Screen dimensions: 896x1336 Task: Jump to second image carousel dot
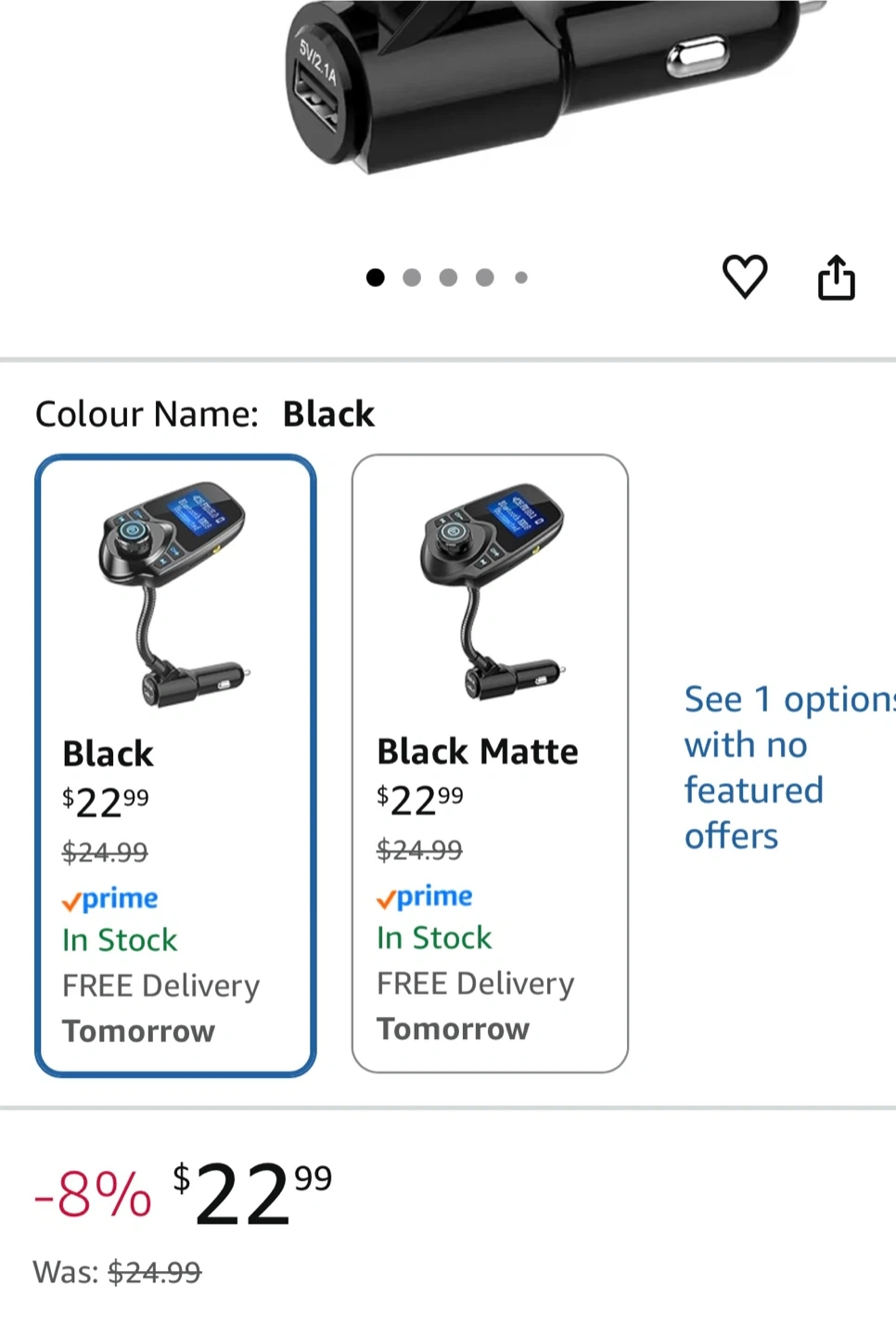412,277
